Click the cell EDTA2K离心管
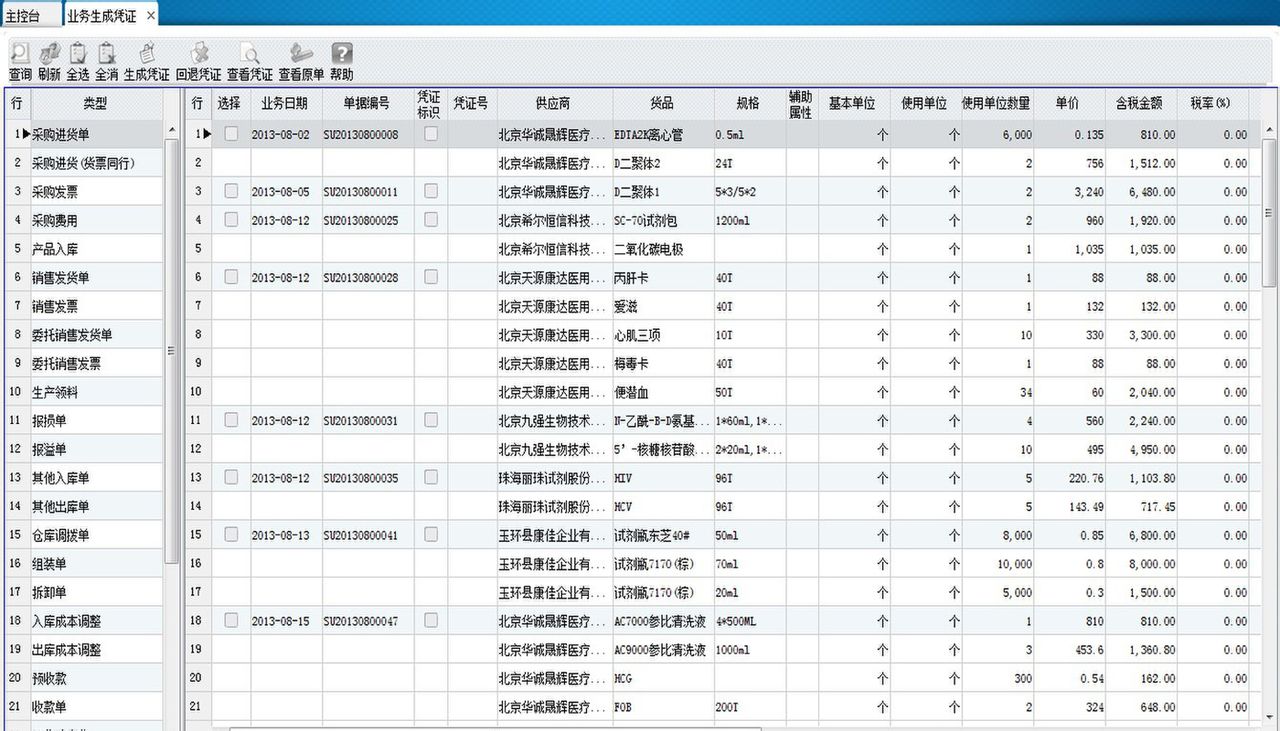Screen dimensions: 1280x731 click(x=662, y=134)
